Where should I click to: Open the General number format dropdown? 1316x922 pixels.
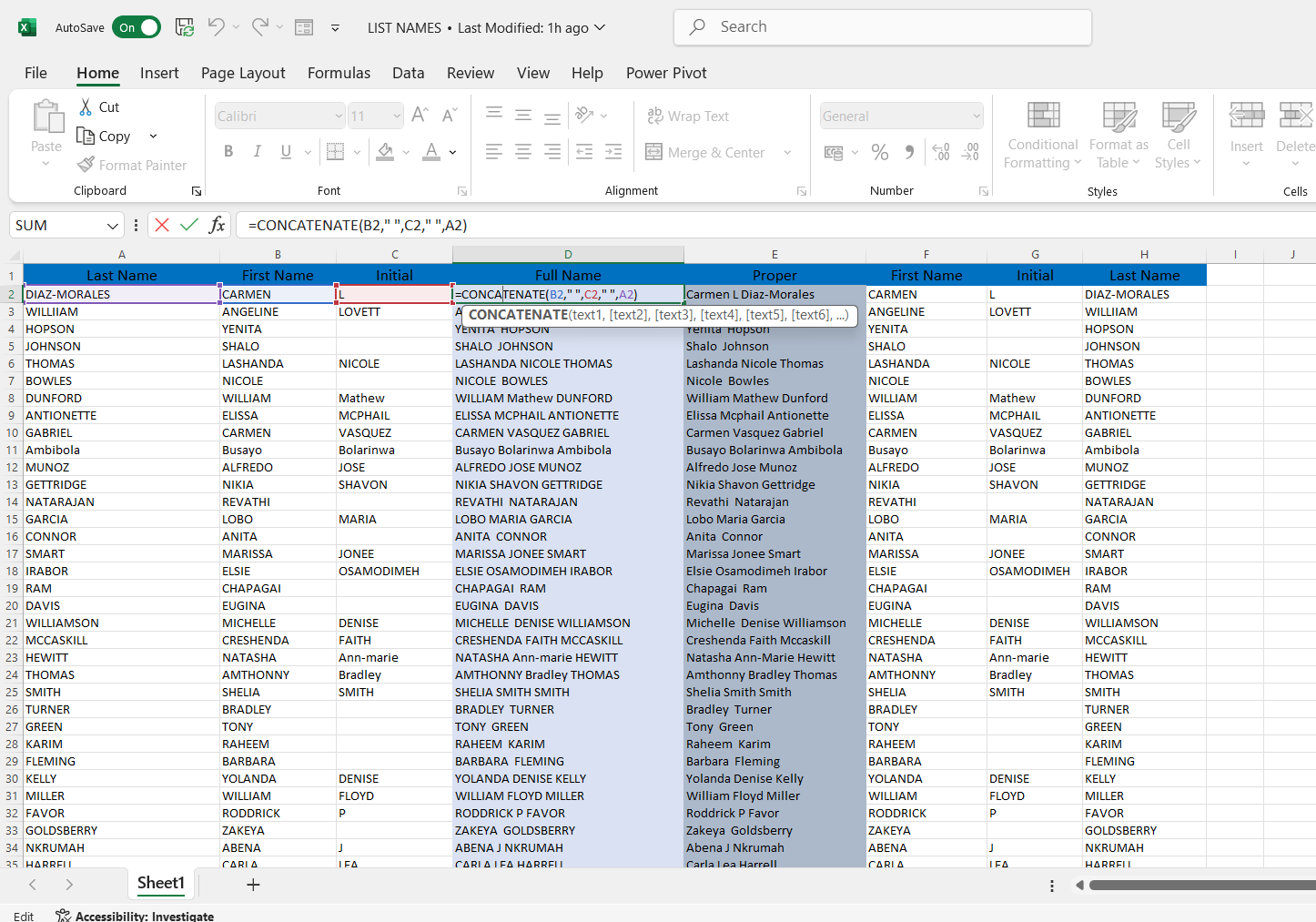click(977, 116)
